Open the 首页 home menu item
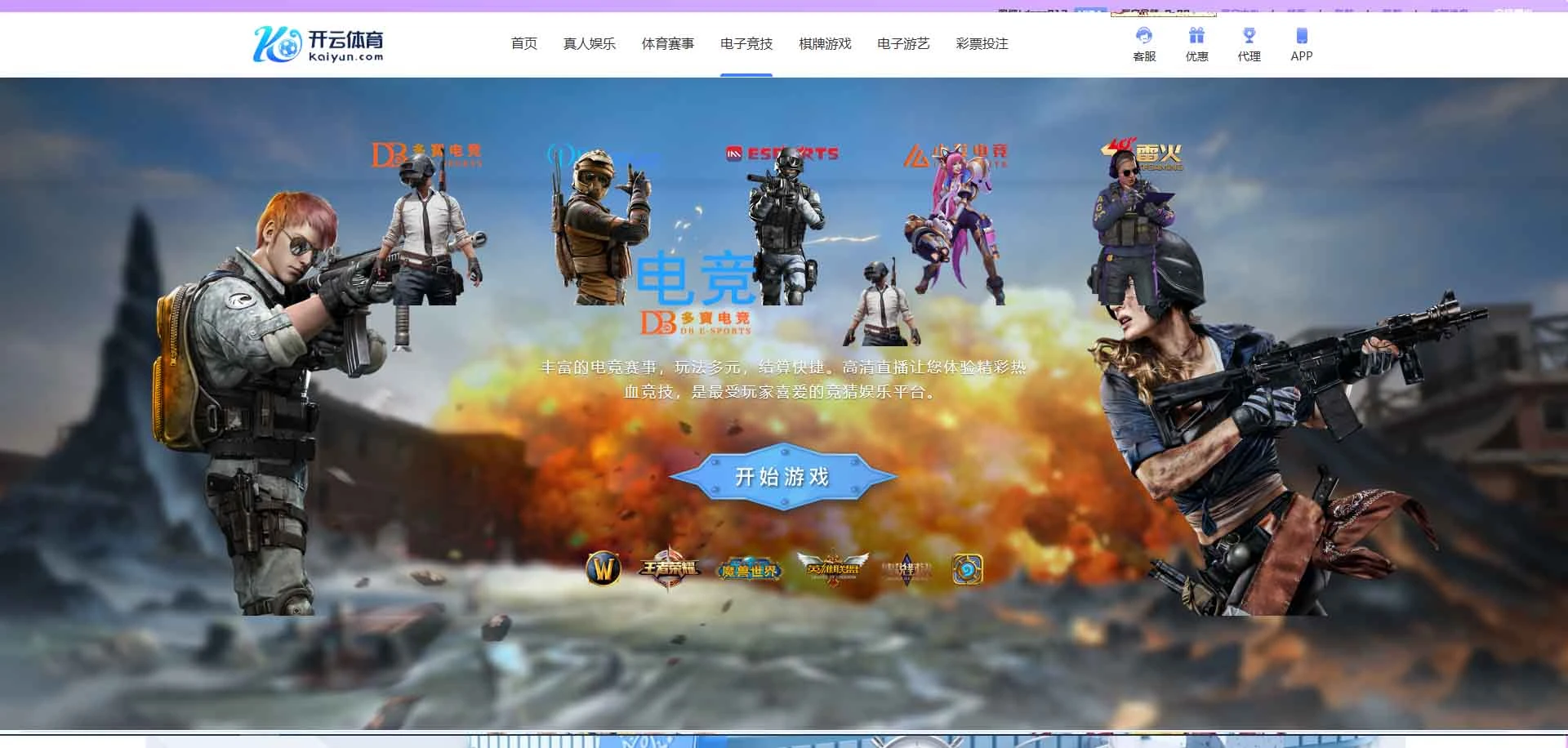The height and width of the screenshot is (748, 1568). click(x=523, y=45)
